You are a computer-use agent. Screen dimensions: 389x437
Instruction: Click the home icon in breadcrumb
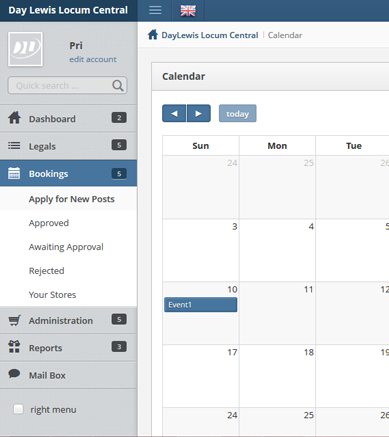click(153, 35)
